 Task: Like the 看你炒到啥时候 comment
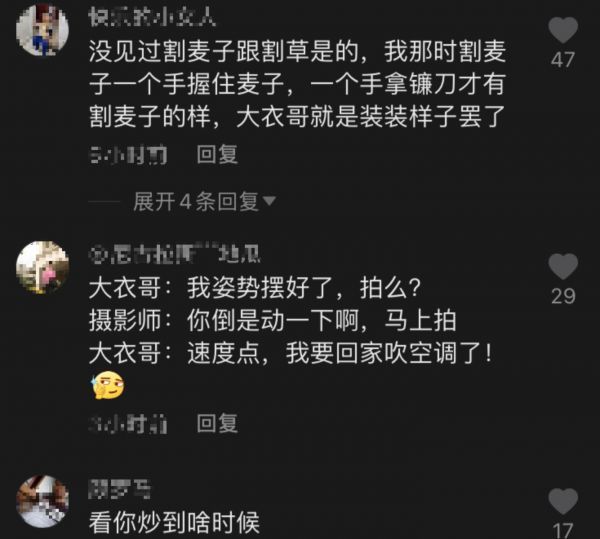pyautogui.click(x=563, y=501)
